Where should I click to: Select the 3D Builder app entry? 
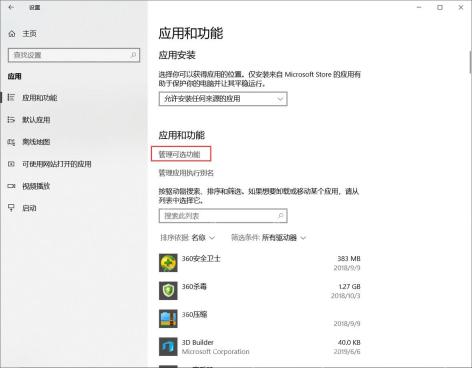point(260,347)
